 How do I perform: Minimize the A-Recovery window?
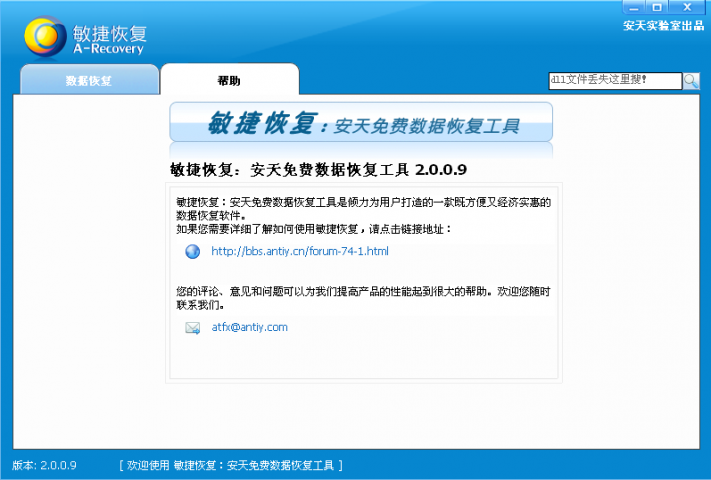(634, 7)
